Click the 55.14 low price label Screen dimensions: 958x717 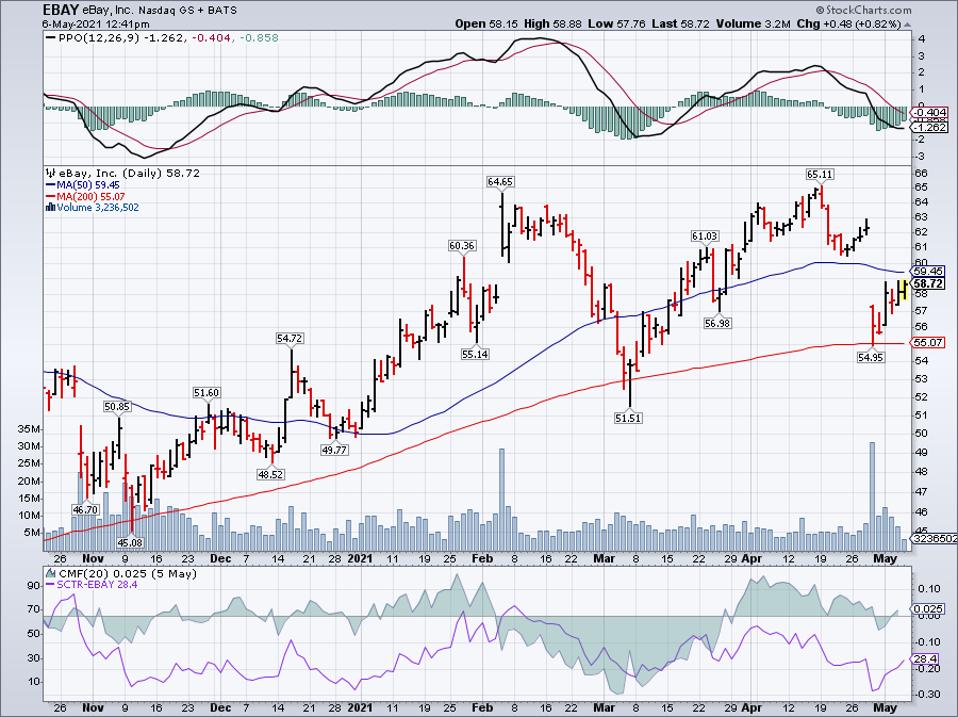coord(475,354)
